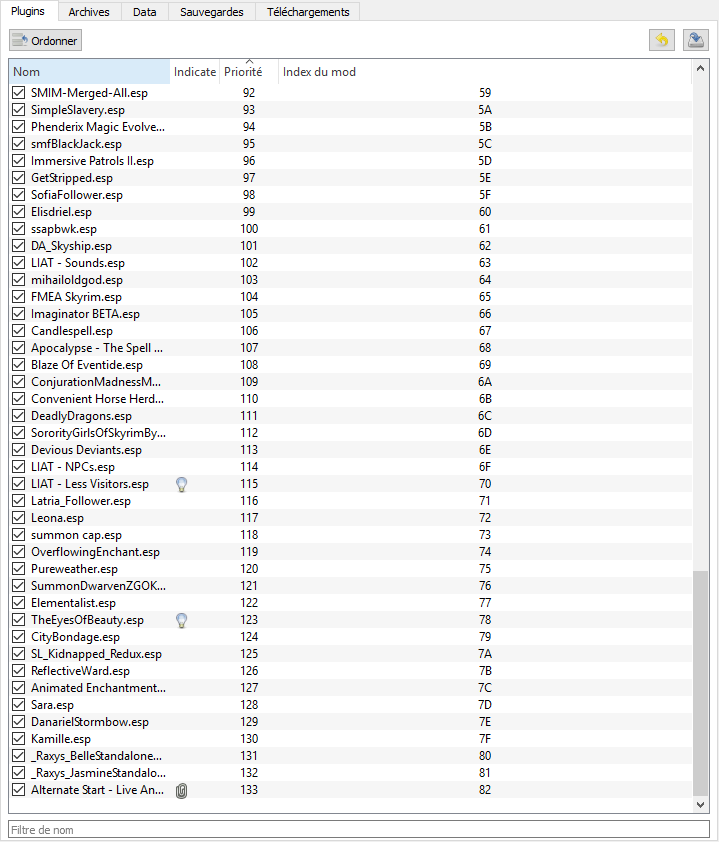Disable Kamille.esp plugin checkbox
Image resolution: width=719 pixels, height=842 pixels.
[x=19, y=739]
